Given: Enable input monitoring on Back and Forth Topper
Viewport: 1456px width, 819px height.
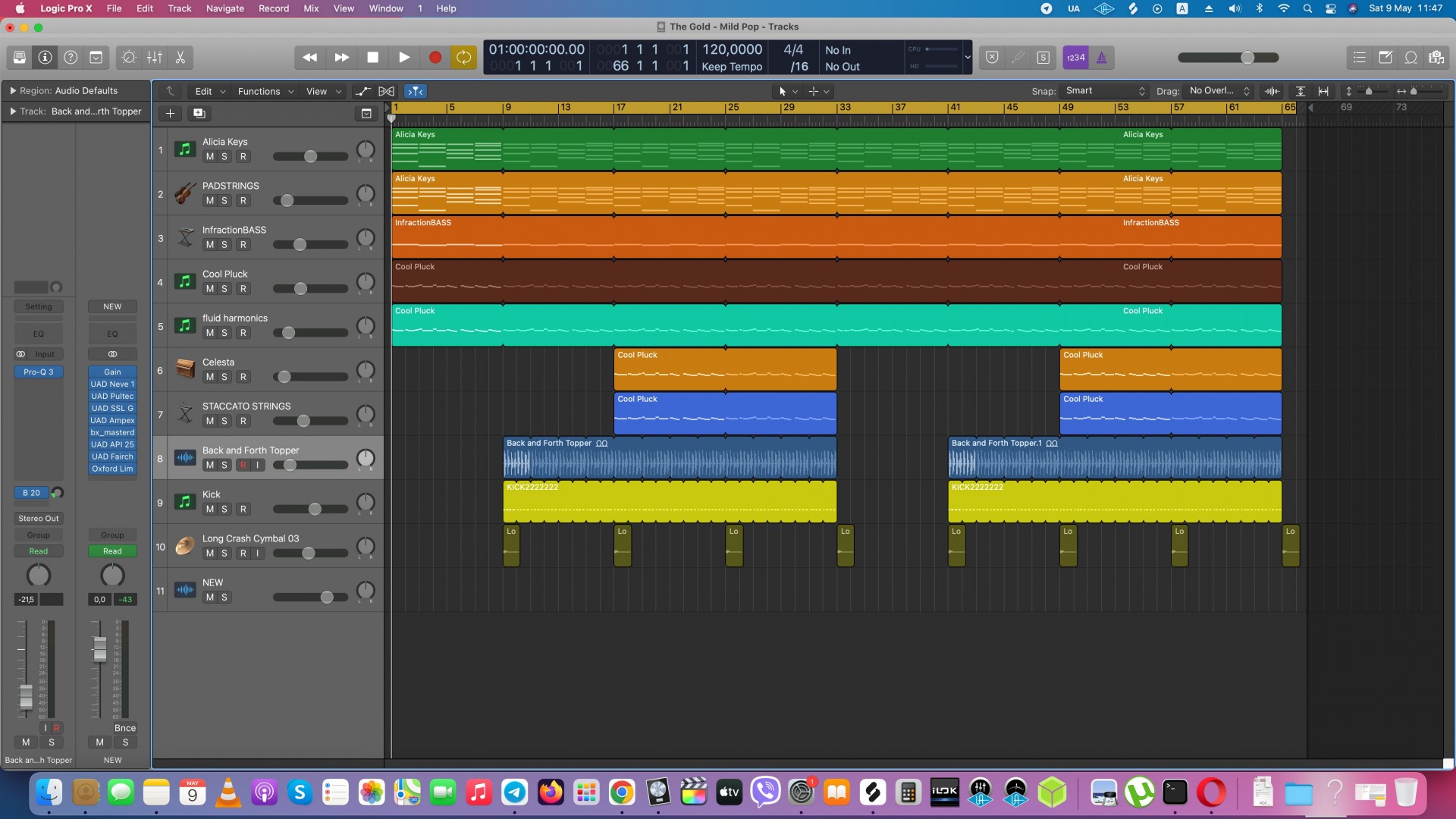Looking at the screenshot, I should point(258,466).
